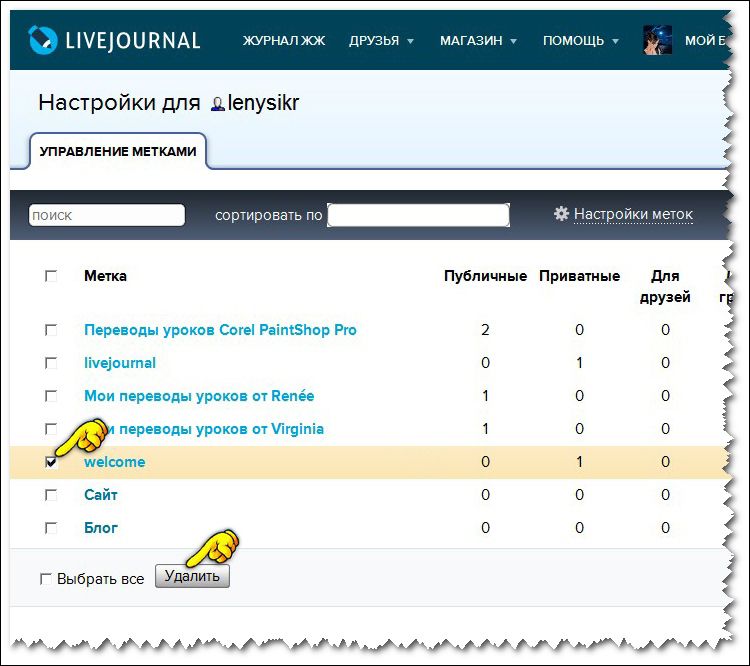This screenshot has width=750, height=666.
Task: Open the ПОМОЩЬ menu label
Action: tap(574, 41)
